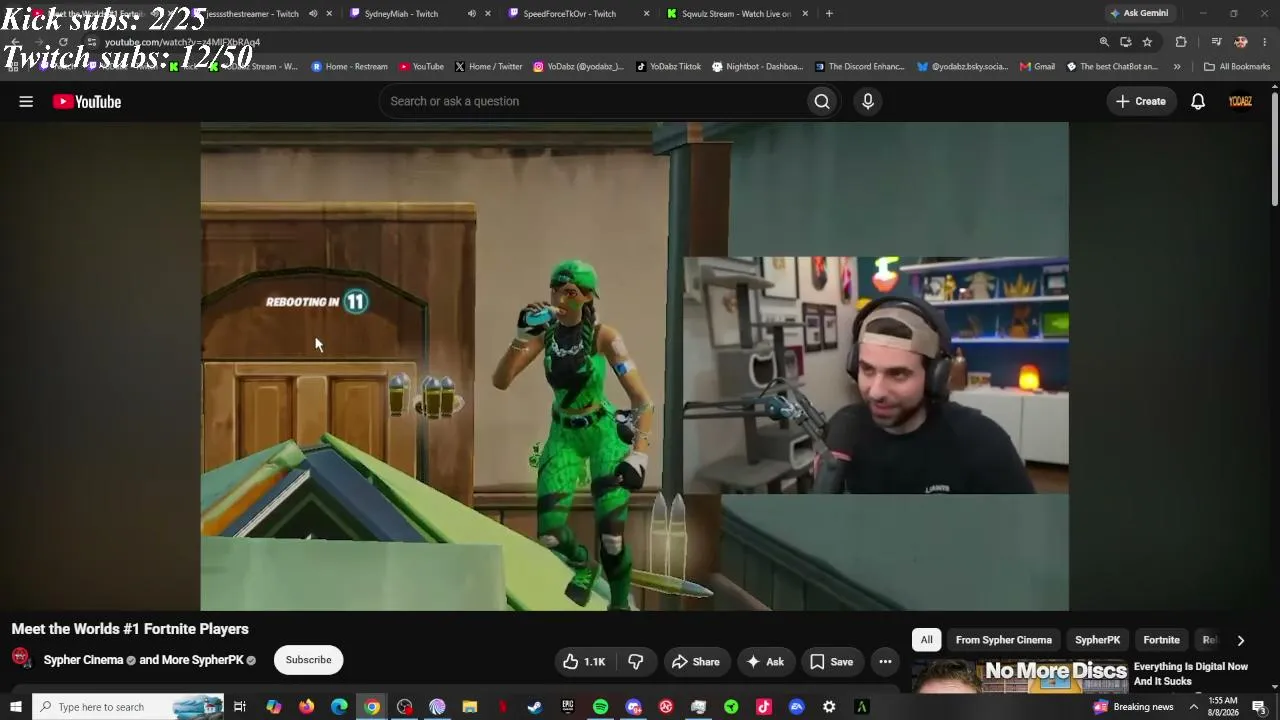
Task: Switch to SpeedForceTkOvr Twitch tab
Action: tap(570, 14)
